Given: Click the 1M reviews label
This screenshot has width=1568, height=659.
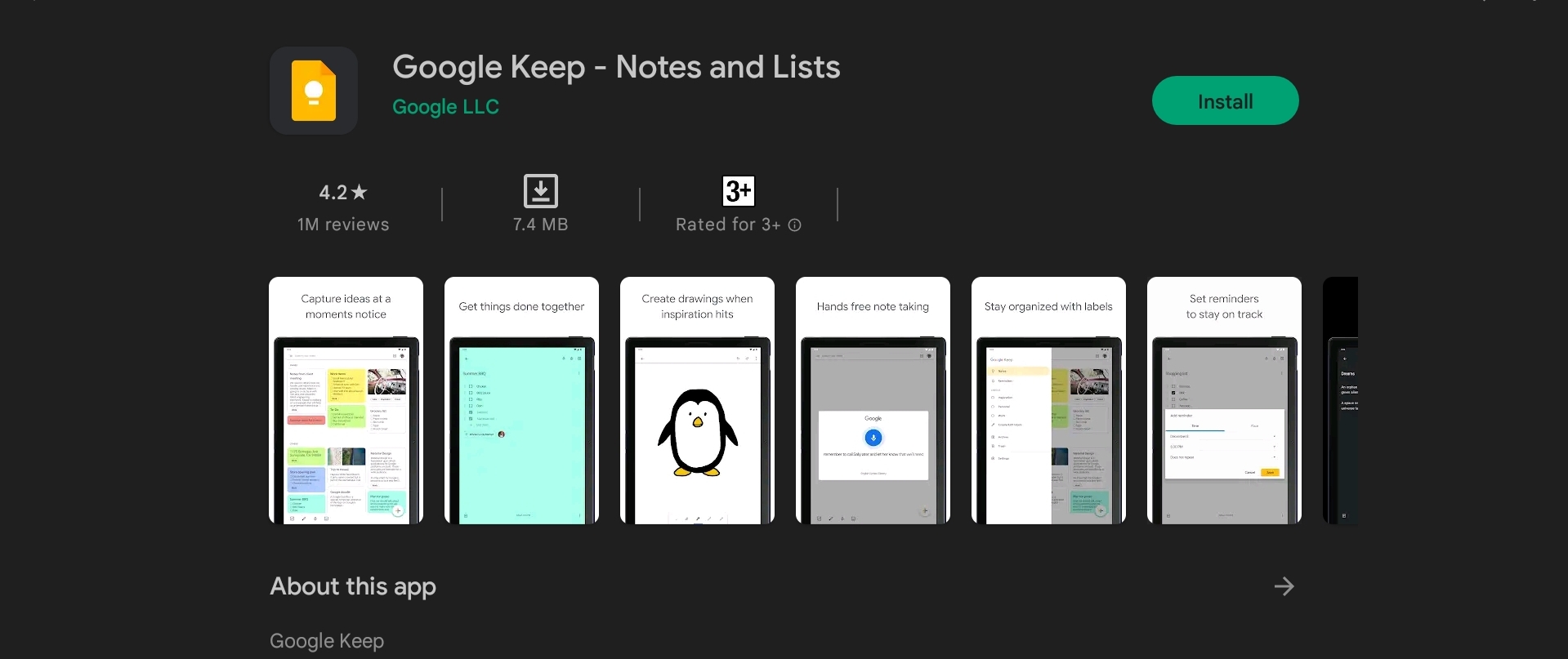Looking at the screenshot, I should tap(343, 225).
